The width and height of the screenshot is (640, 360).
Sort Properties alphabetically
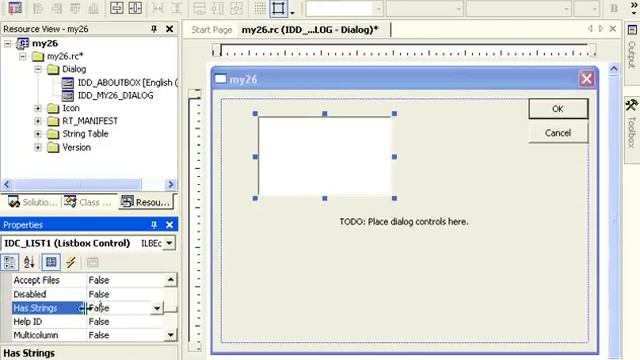tap(29, 262)
